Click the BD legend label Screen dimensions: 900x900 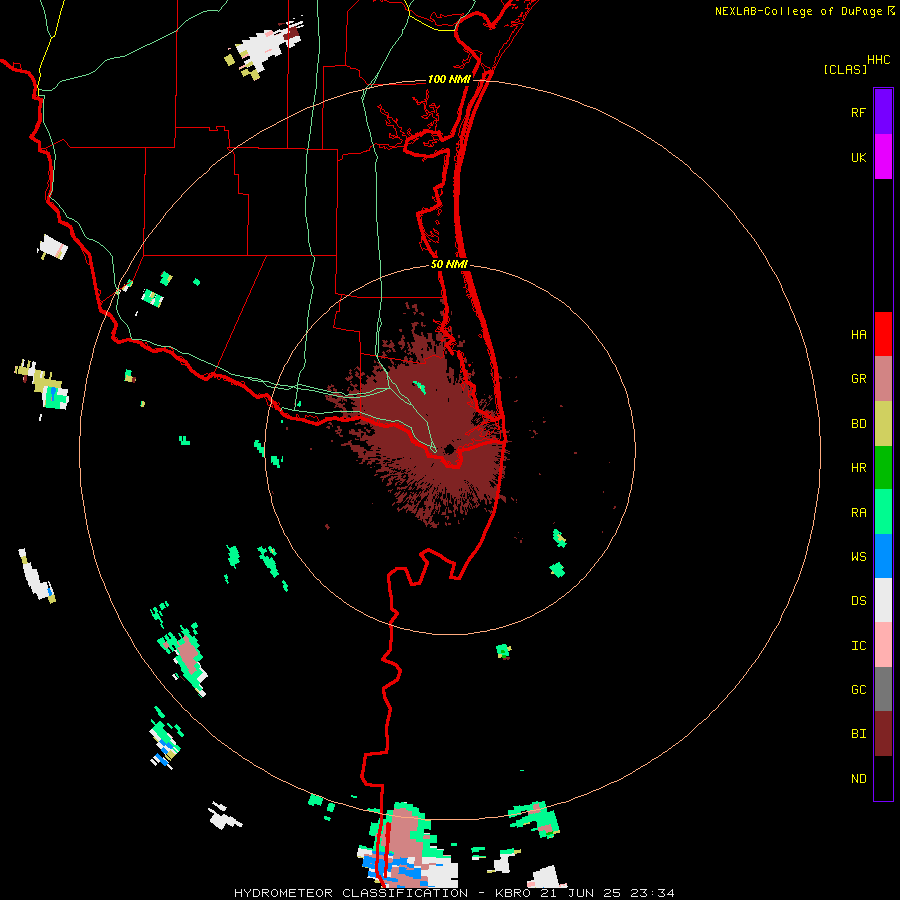858,424
